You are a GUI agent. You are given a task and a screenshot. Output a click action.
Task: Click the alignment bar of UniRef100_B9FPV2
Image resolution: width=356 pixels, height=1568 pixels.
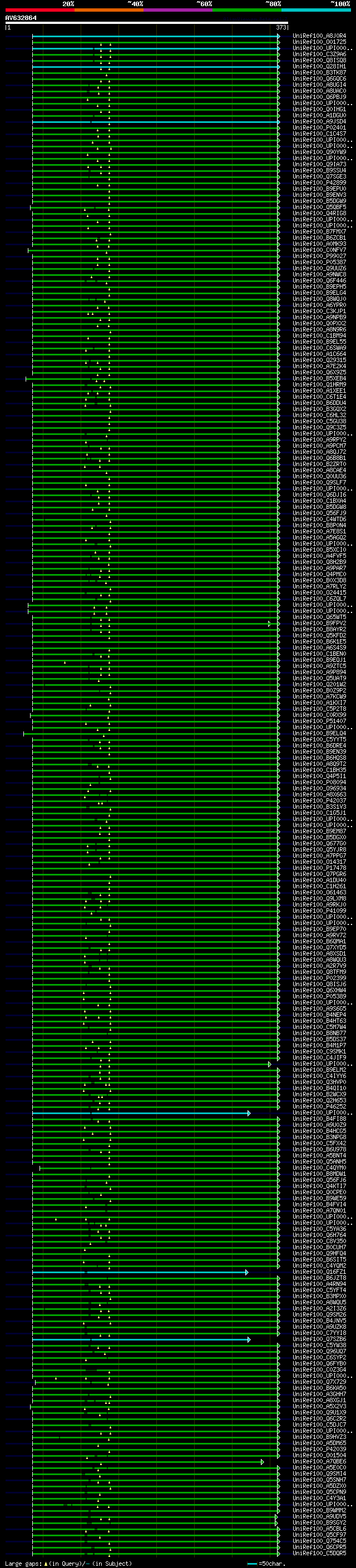(x=151, y=624)
